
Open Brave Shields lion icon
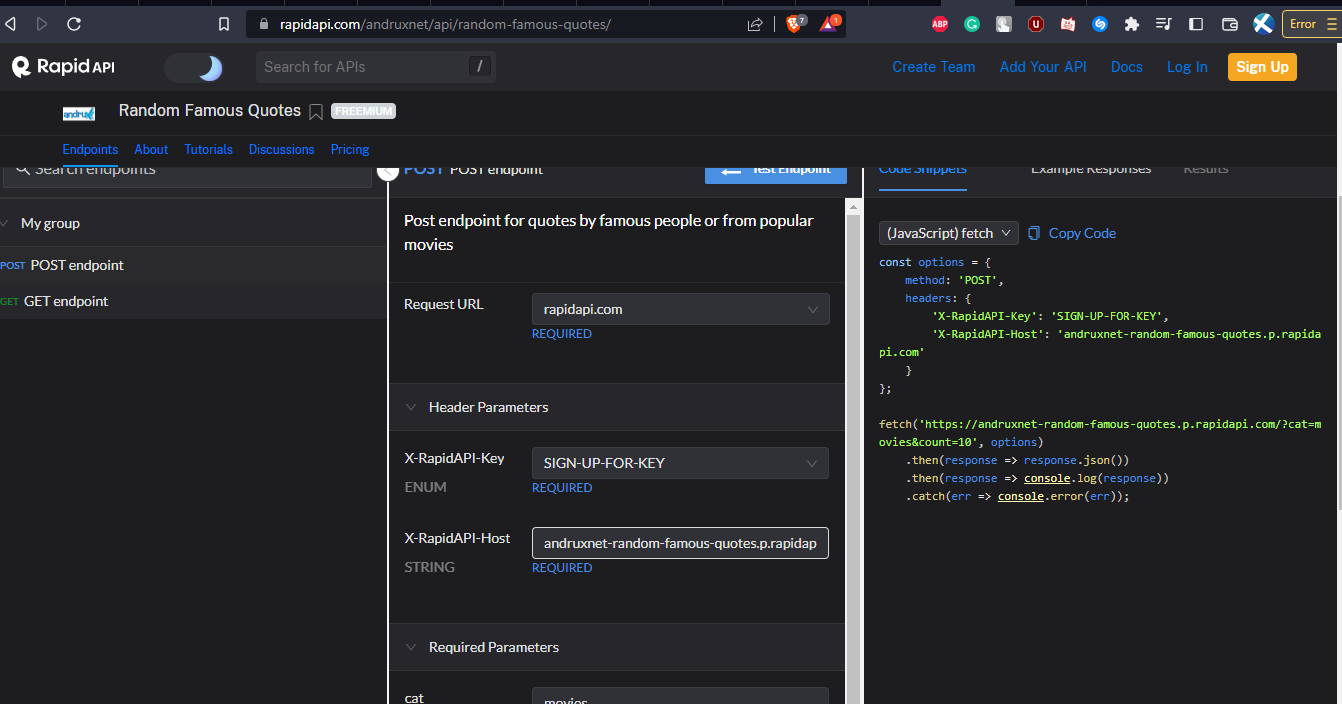pyautogui.click(x=794, y=24)
